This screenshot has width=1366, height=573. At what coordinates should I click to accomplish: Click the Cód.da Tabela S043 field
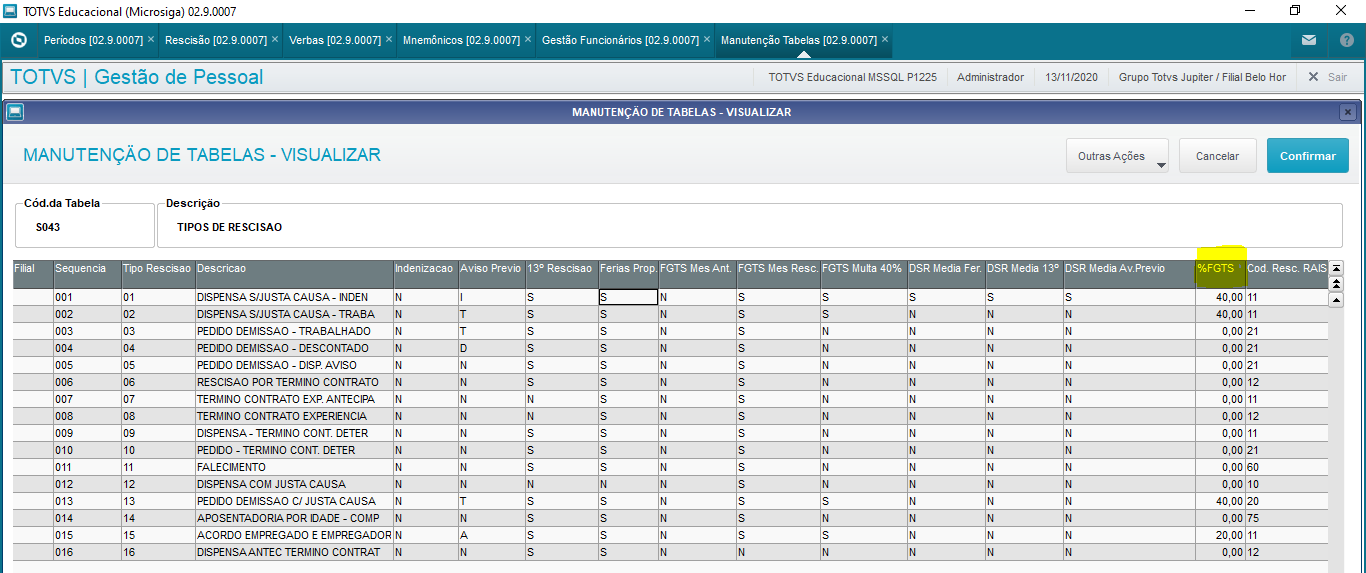coord(84,227)
